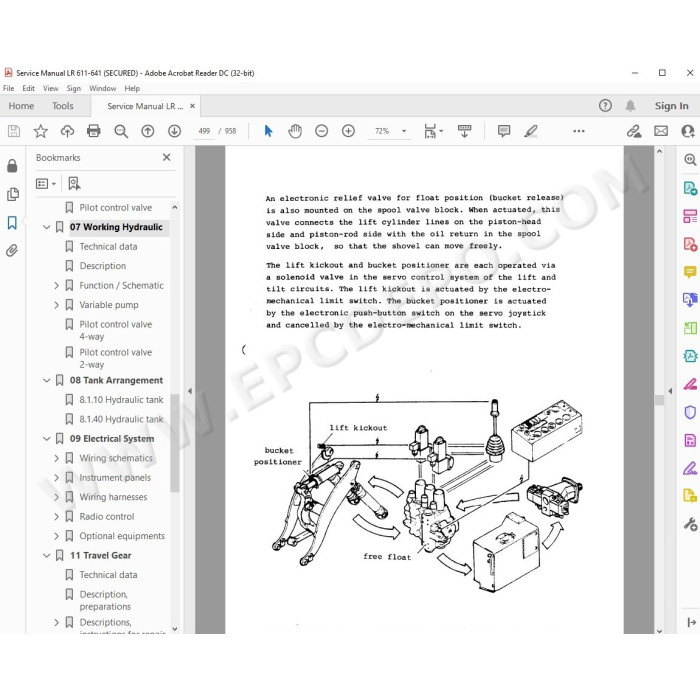Jump to 8.1.10 Hydraulic tank bookmark
This screenshot has height=700, width=700.
pyautogui.click(x=121, y=400)
